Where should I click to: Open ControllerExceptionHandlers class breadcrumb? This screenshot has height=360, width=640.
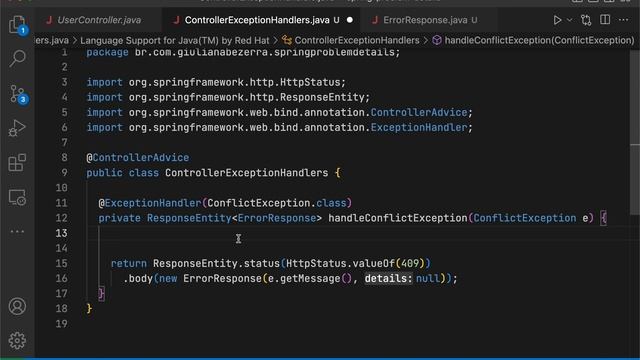[357, 40]
